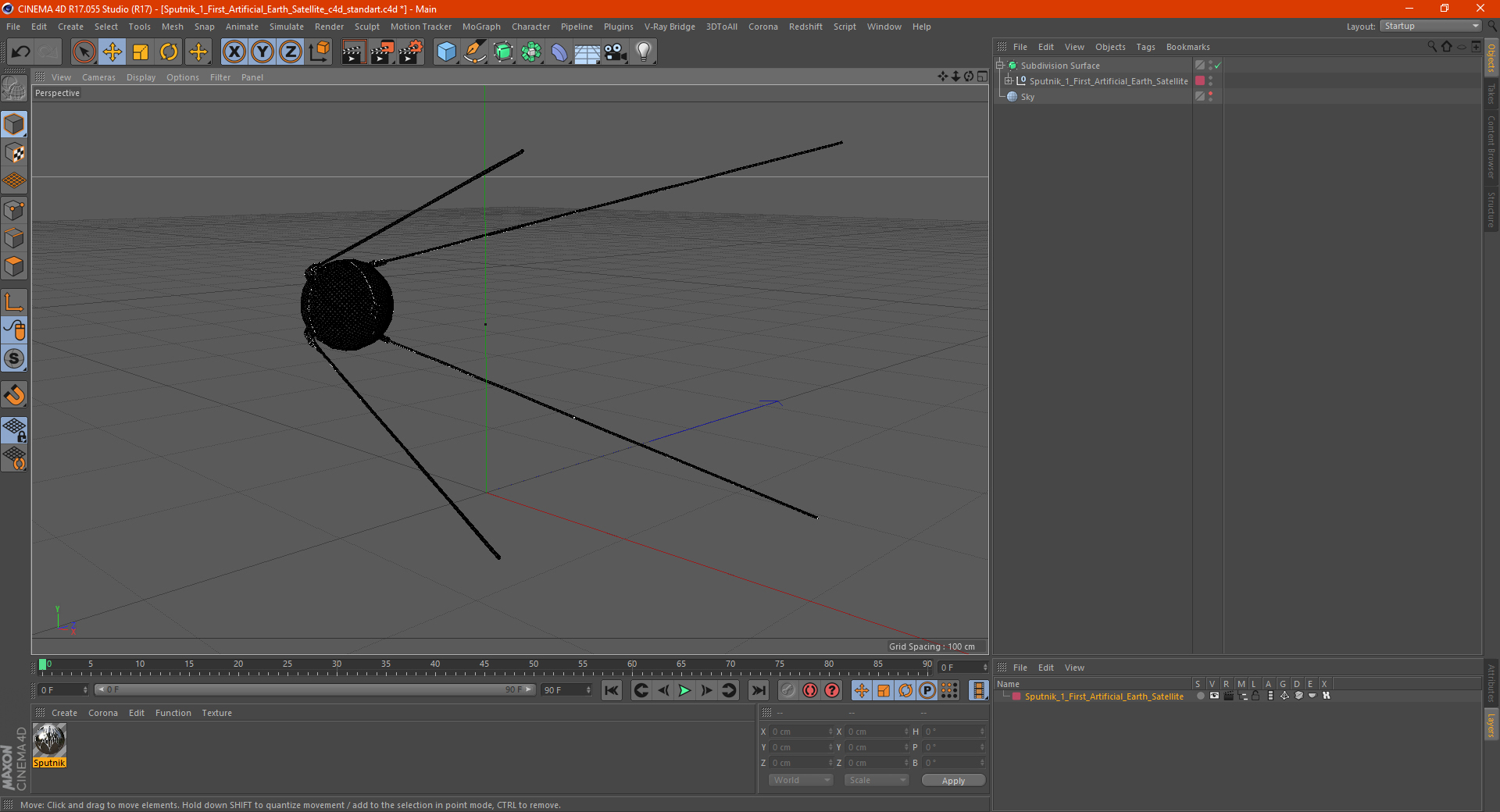Enable Axis mode in left toolbar
The height and width of the screenshot is (812, 1500).
click(x=14, y=302)
